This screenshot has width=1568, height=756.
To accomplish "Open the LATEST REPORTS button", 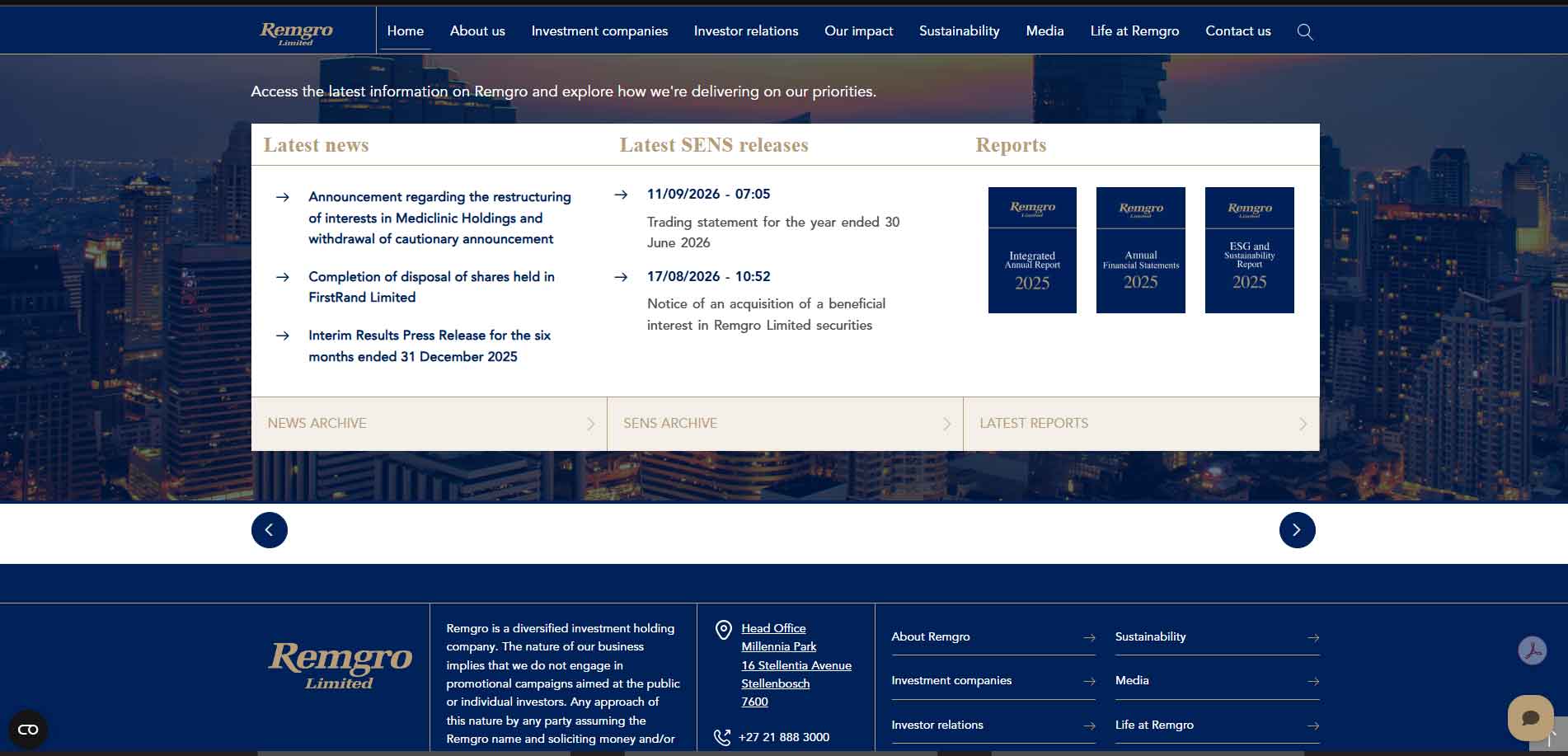I will point(1141,424).
